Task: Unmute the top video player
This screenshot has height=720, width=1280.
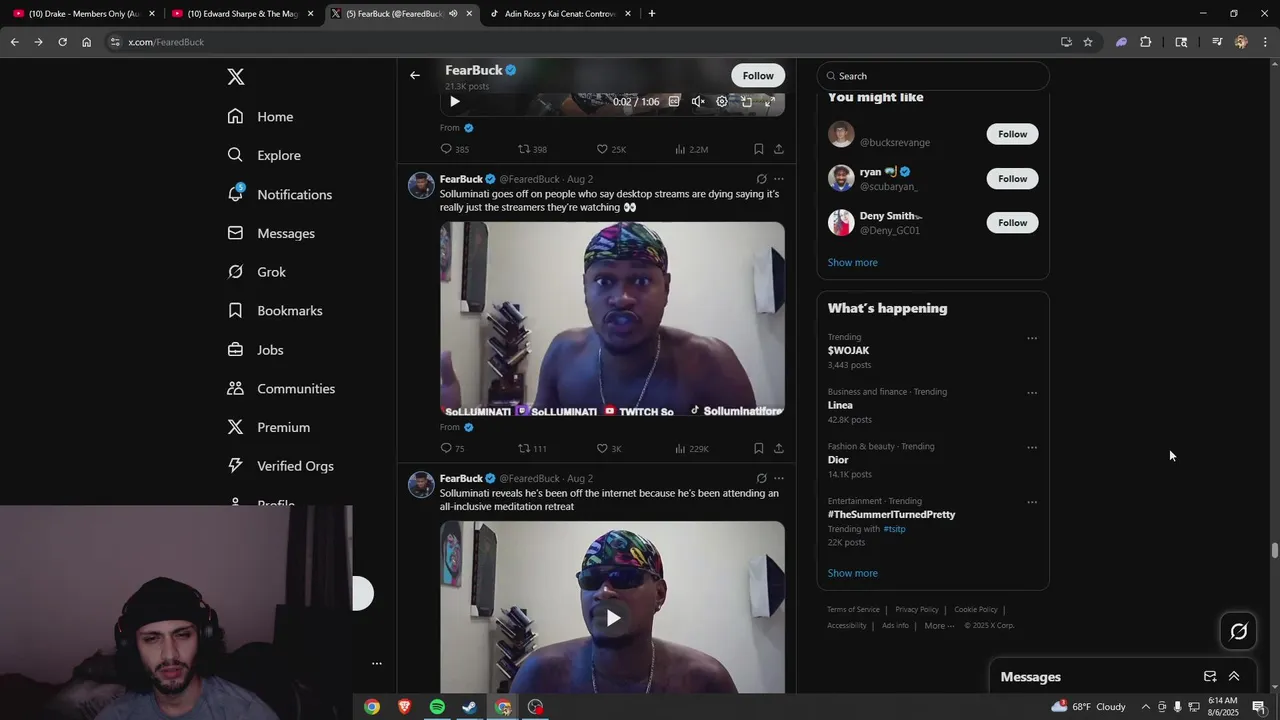Action: click(x=698, y=101)
